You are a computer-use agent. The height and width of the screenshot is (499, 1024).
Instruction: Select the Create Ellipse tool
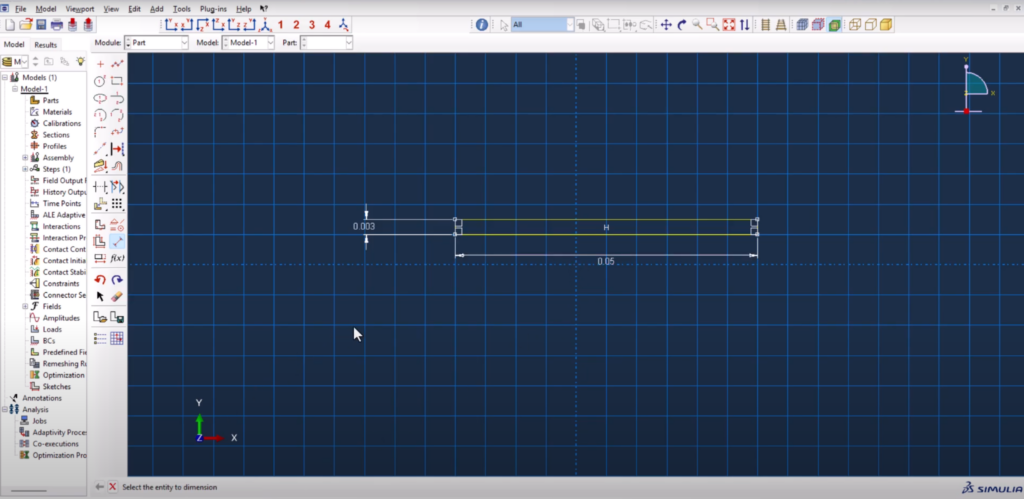100,98
